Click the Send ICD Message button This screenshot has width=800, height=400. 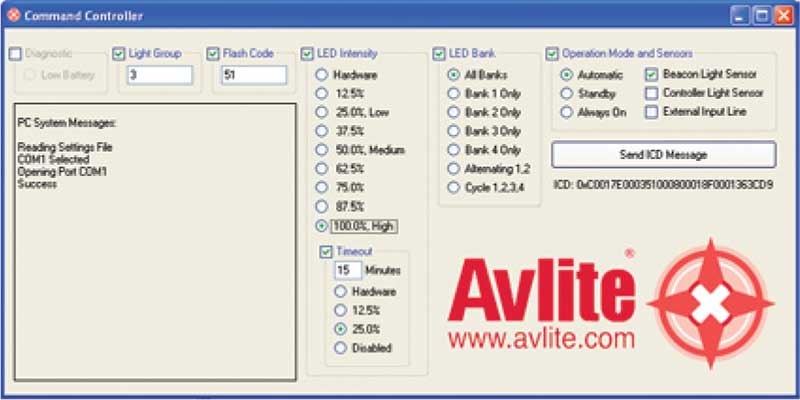click(663, 155)
